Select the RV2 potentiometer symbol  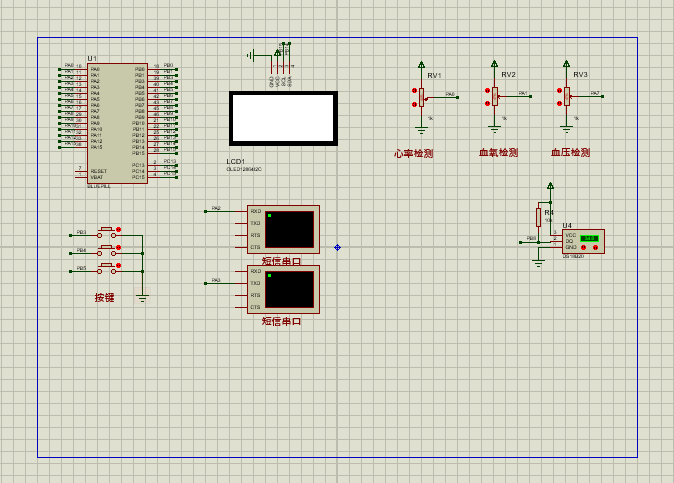(495, 97)
